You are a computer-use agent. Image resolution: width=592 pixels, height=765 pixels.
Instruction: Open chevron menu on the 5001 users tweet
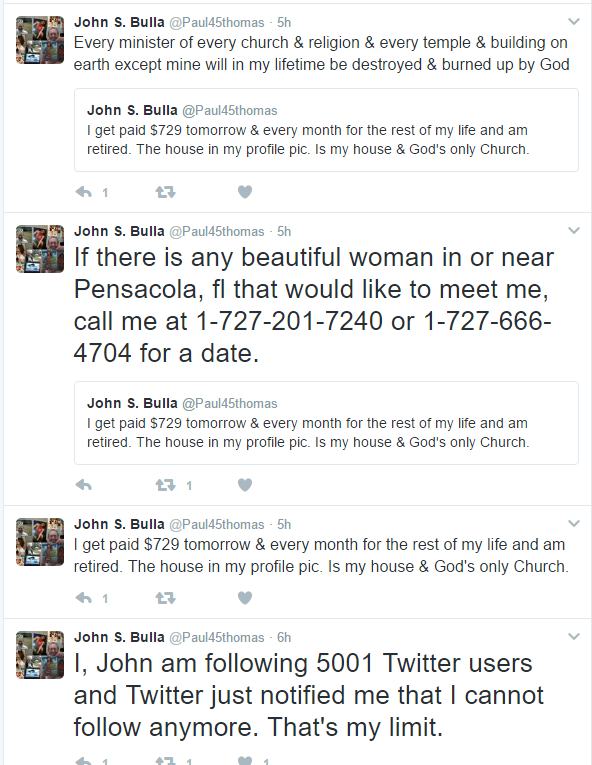574,636
